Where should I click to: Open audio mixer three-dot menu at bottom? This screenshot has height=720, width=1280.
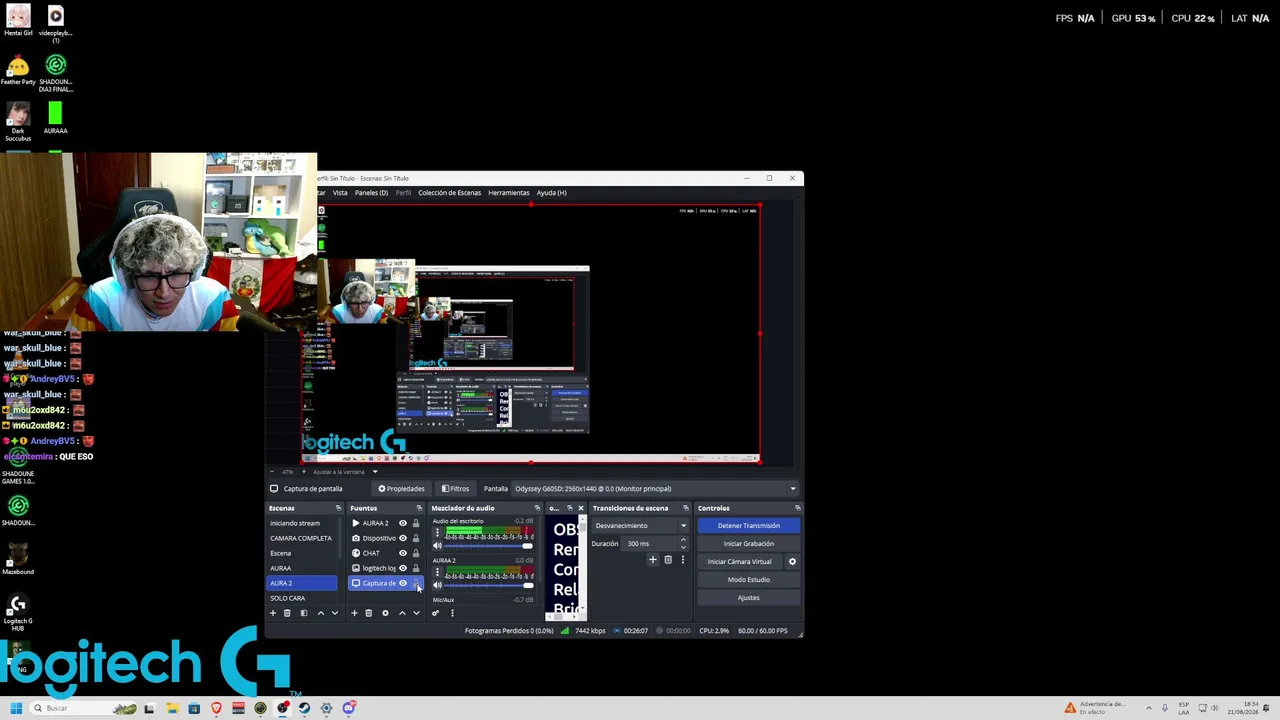[x=452, y=613]
